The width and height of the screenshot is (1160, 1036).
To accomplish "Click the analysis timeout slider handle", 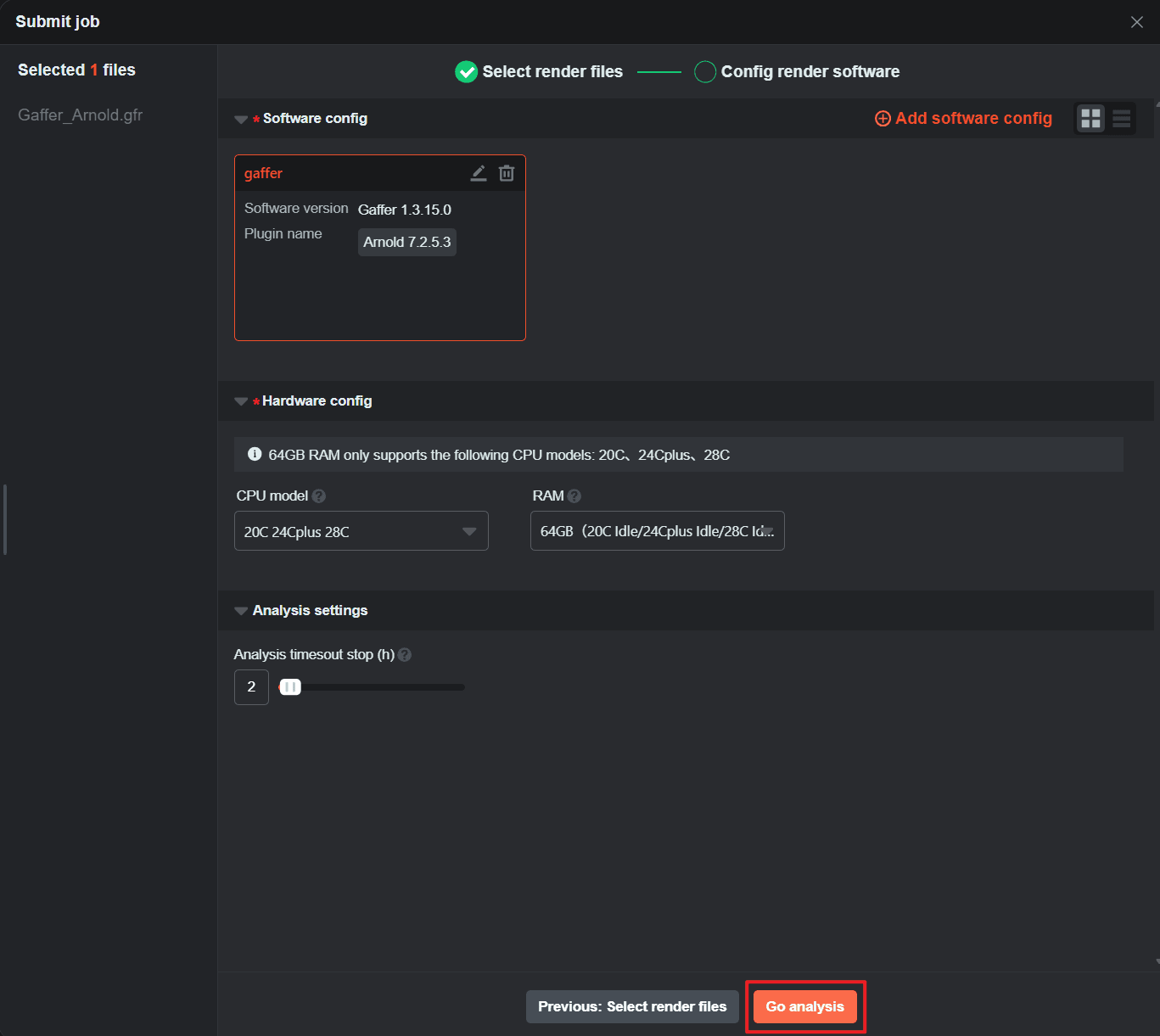I will click(290, 687).
